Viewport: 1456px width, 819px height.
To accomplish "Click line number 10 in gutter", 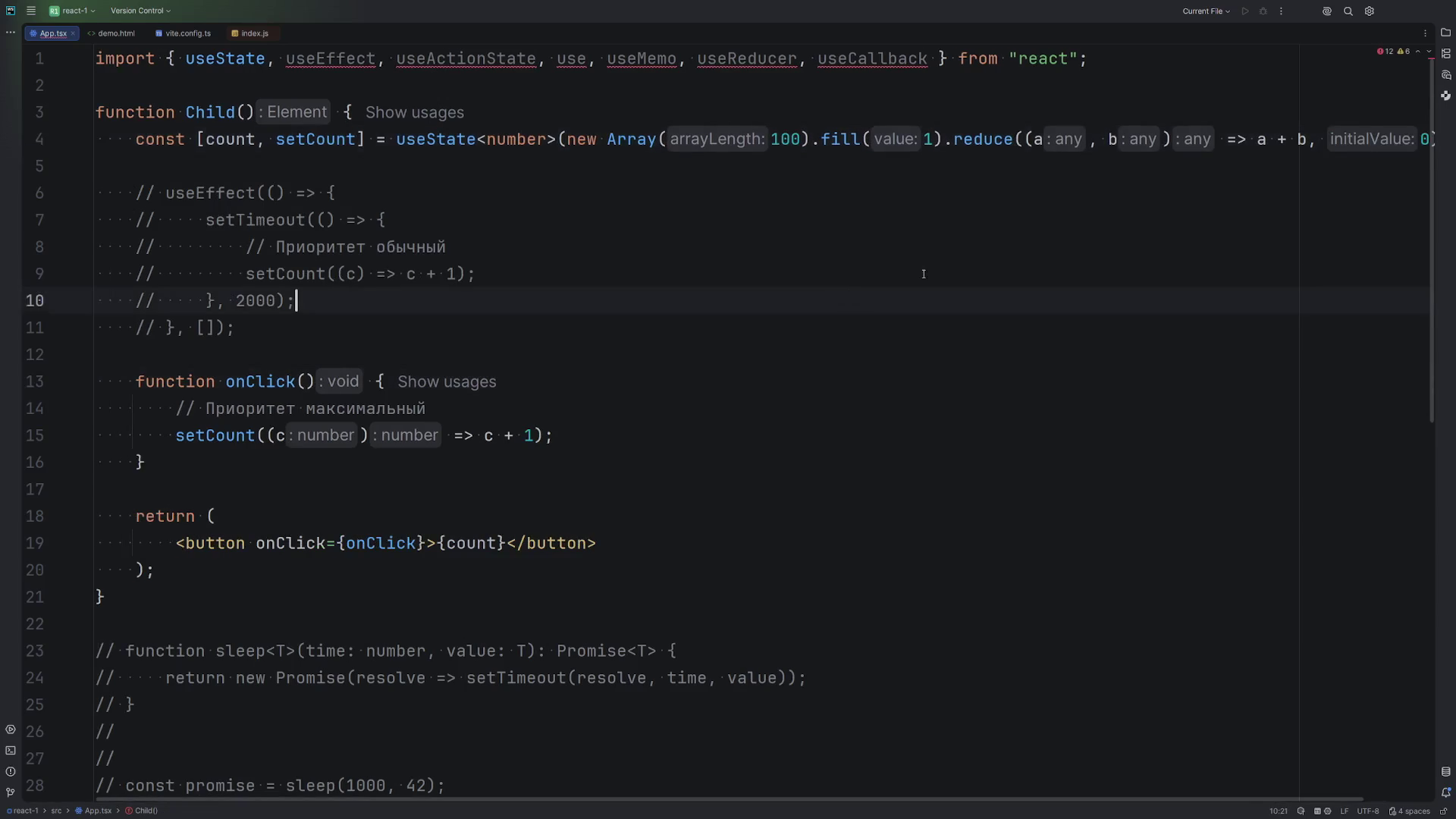I will (x=35, y=301).
